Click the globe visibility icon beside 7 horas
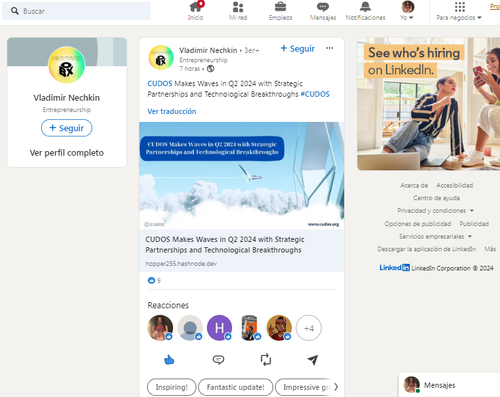Image resolution: width=500 pixels, height=397 pixels. (x=210, y=69)
